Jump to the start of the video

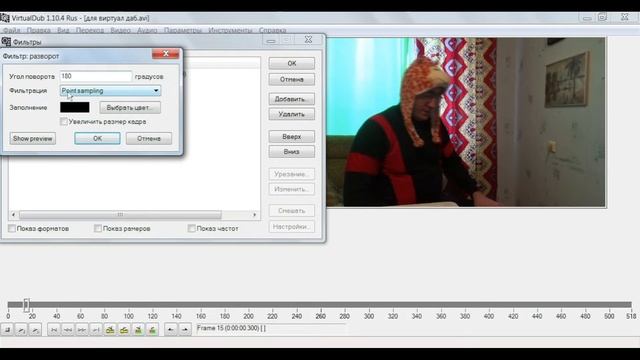click(x=54, y=329)
